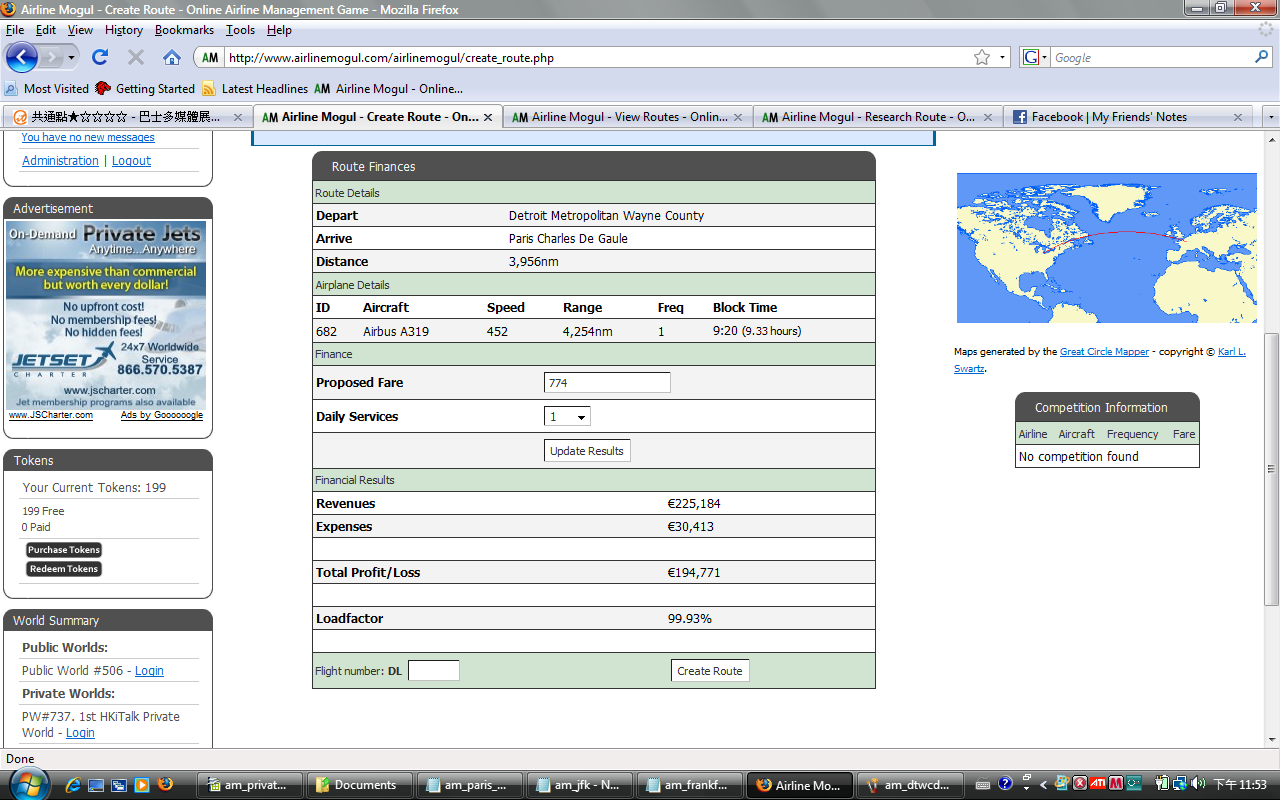1280x800 pixels.
Task: Open the Tools menu
Action: 240,30
